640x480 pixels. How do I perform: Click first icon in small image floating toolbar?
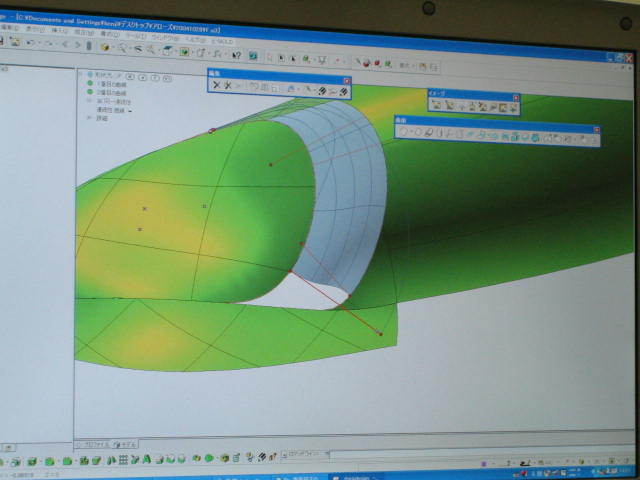[x=436, y=105]
